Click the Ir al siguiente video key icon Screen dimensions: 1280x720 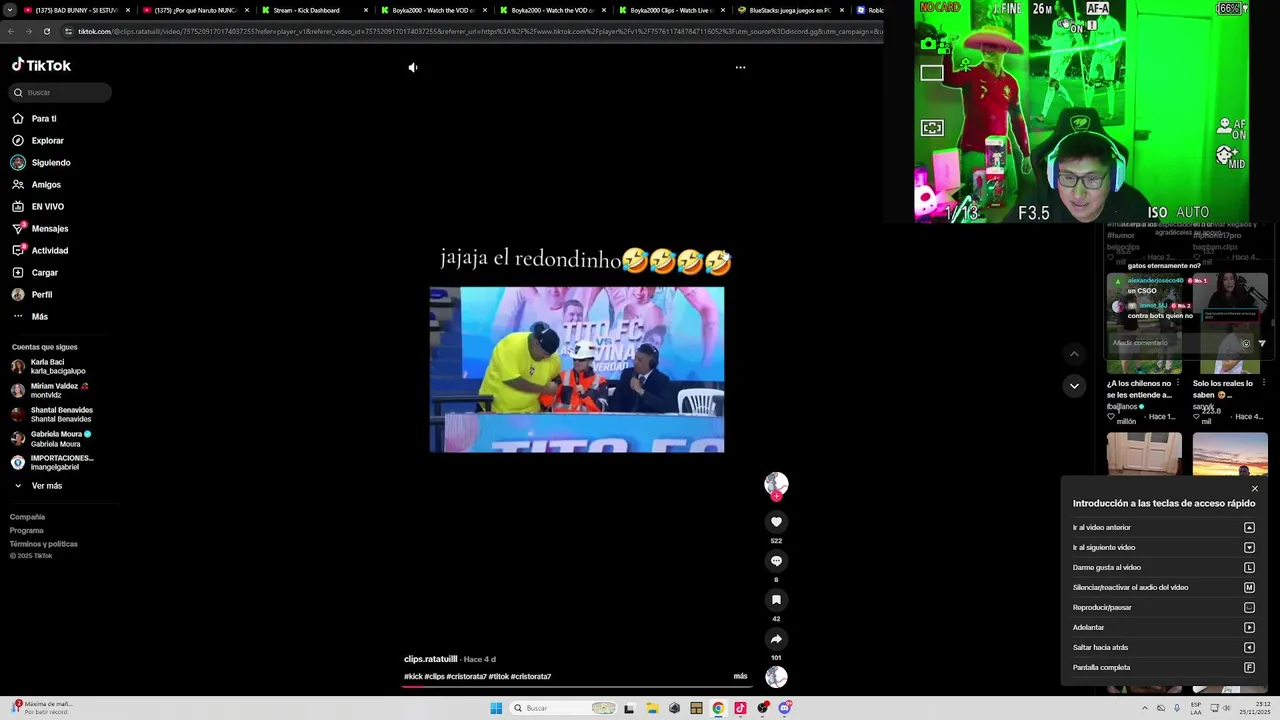pos(1249,547)
